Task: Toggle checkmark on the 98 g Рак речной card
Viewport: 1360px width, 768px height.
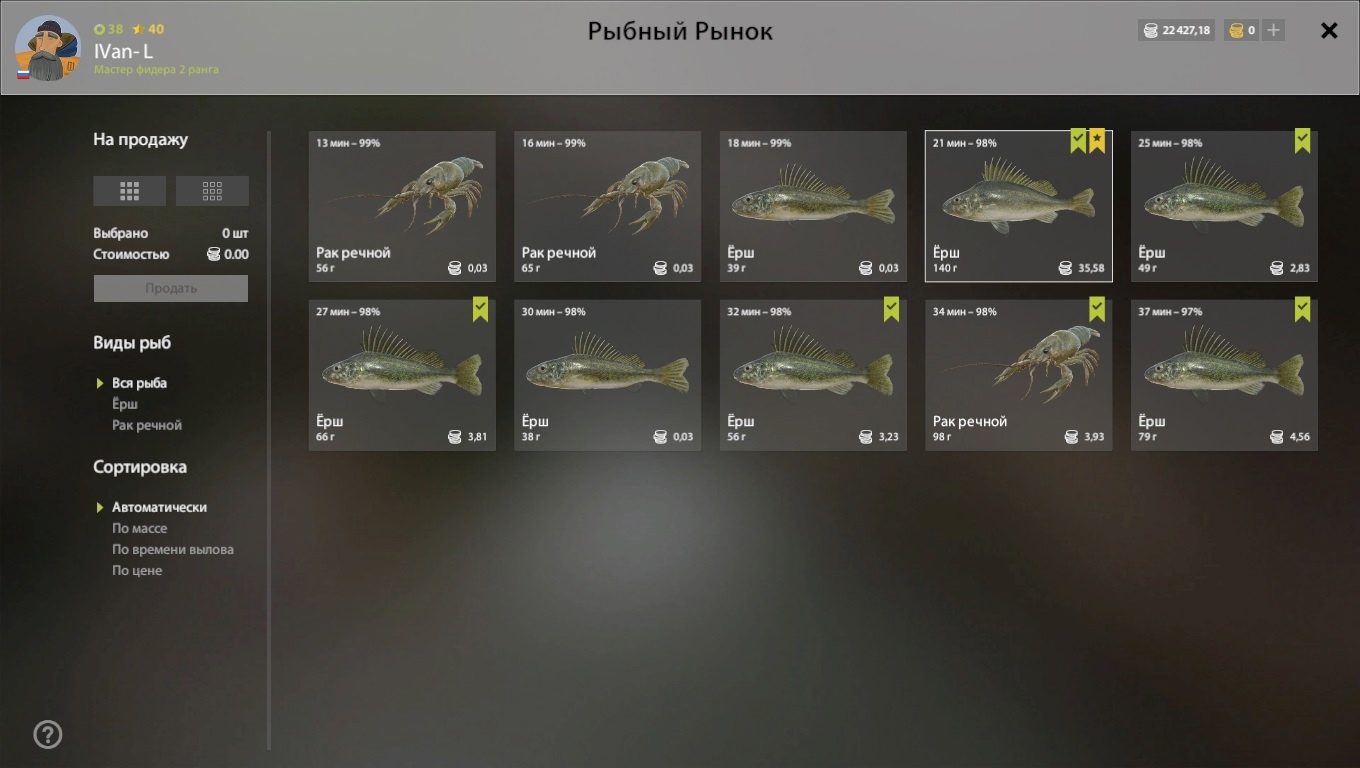Action: click(x=1097, y=309)
